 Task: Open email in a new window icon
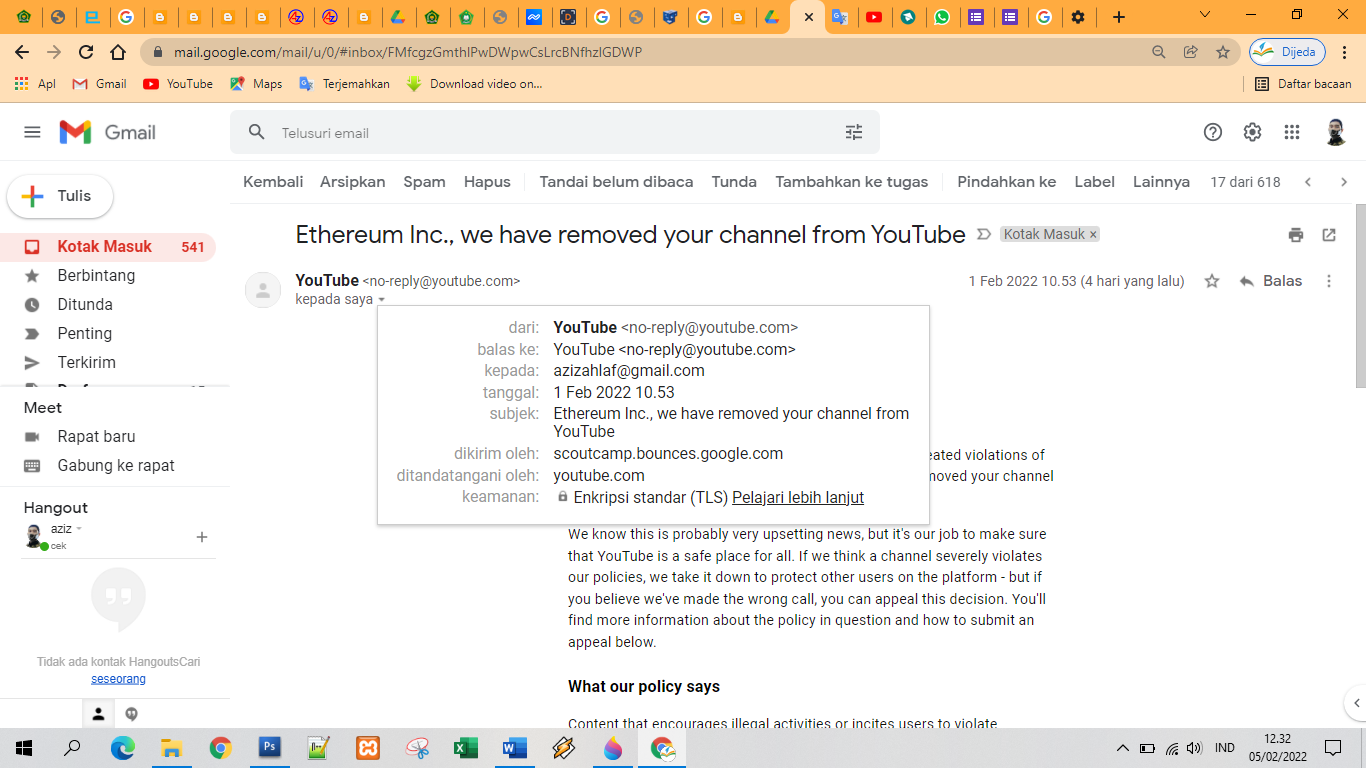click(1329, 235)
